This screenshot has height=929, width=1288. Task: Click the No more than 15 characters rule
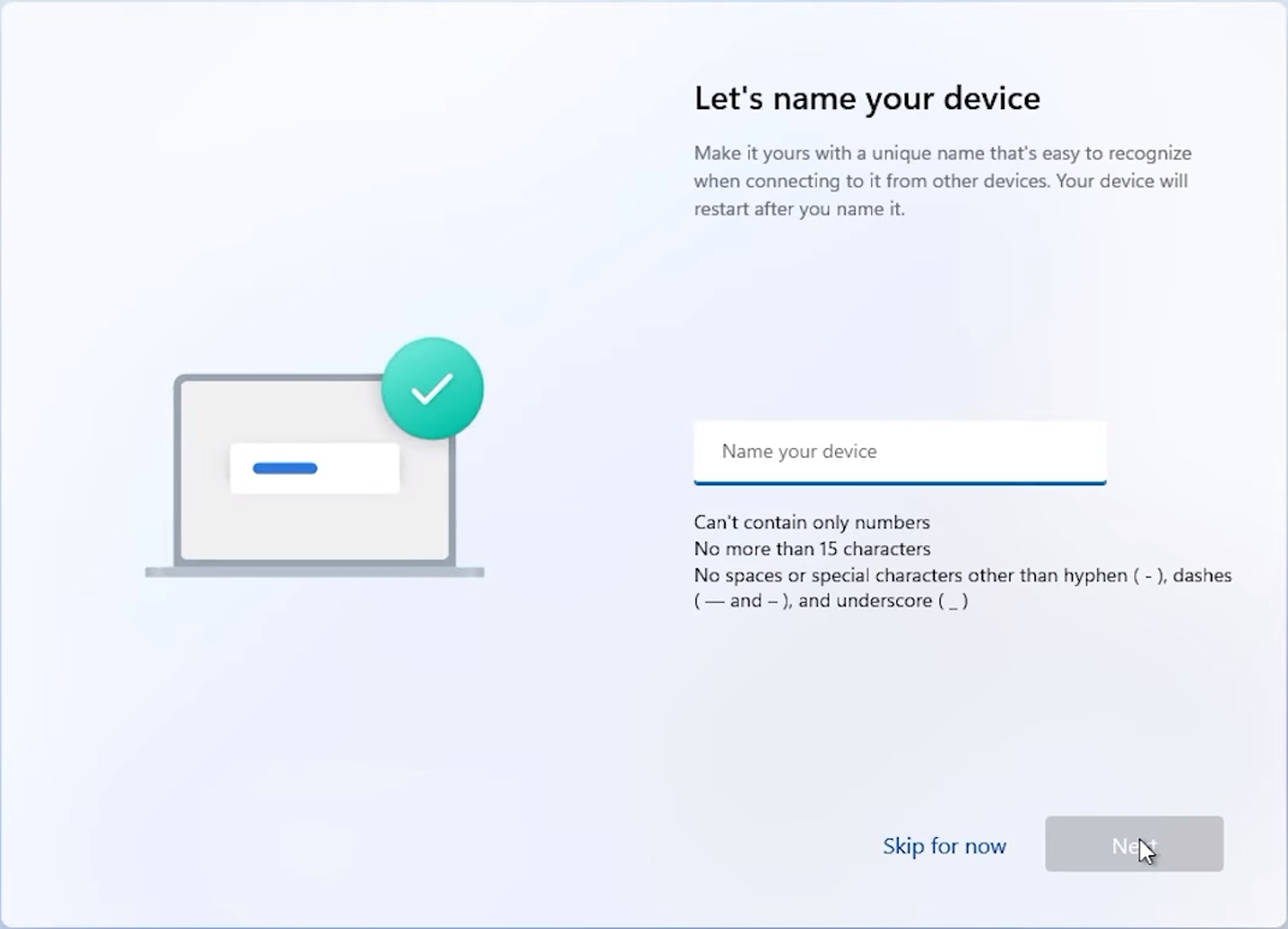[812, 549]
